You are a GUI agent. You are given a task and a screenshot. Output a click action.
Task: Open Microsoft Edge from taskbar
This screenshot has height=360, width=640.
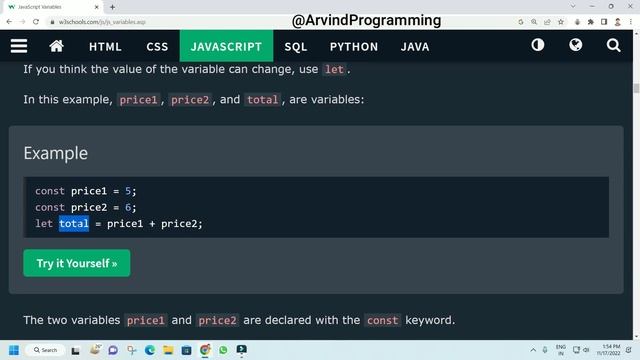point(150,350)
